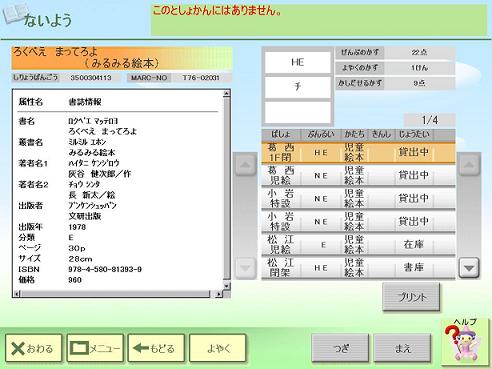The width and height of the screenshot is (492, 369).
Task: Click the horizontal scrollbar's left arrow
Action: point(17,294)
